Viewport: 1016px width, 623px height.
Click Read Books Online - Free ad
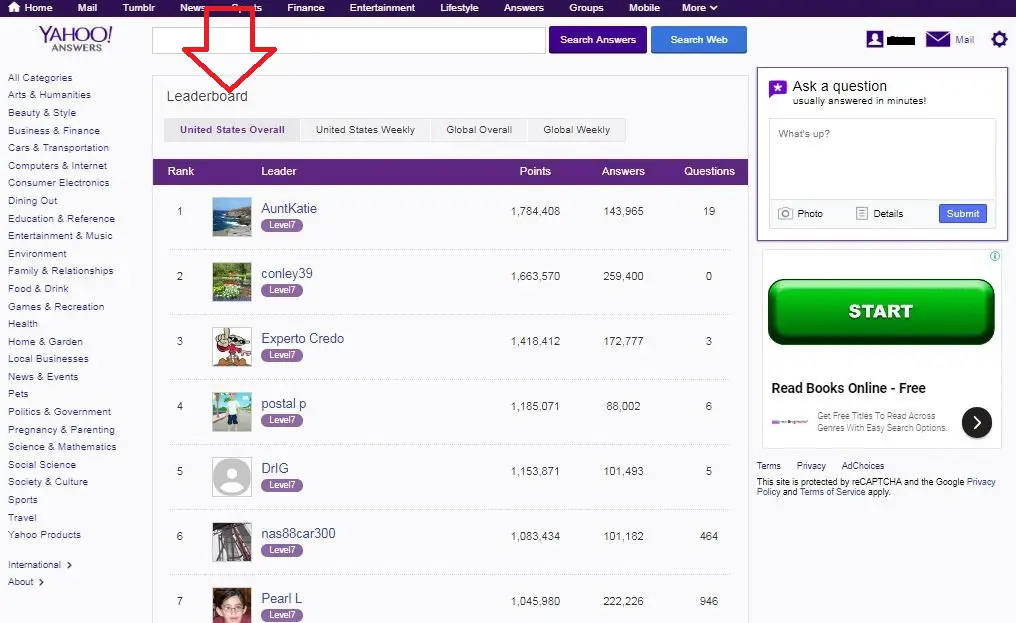coord(848,388)
